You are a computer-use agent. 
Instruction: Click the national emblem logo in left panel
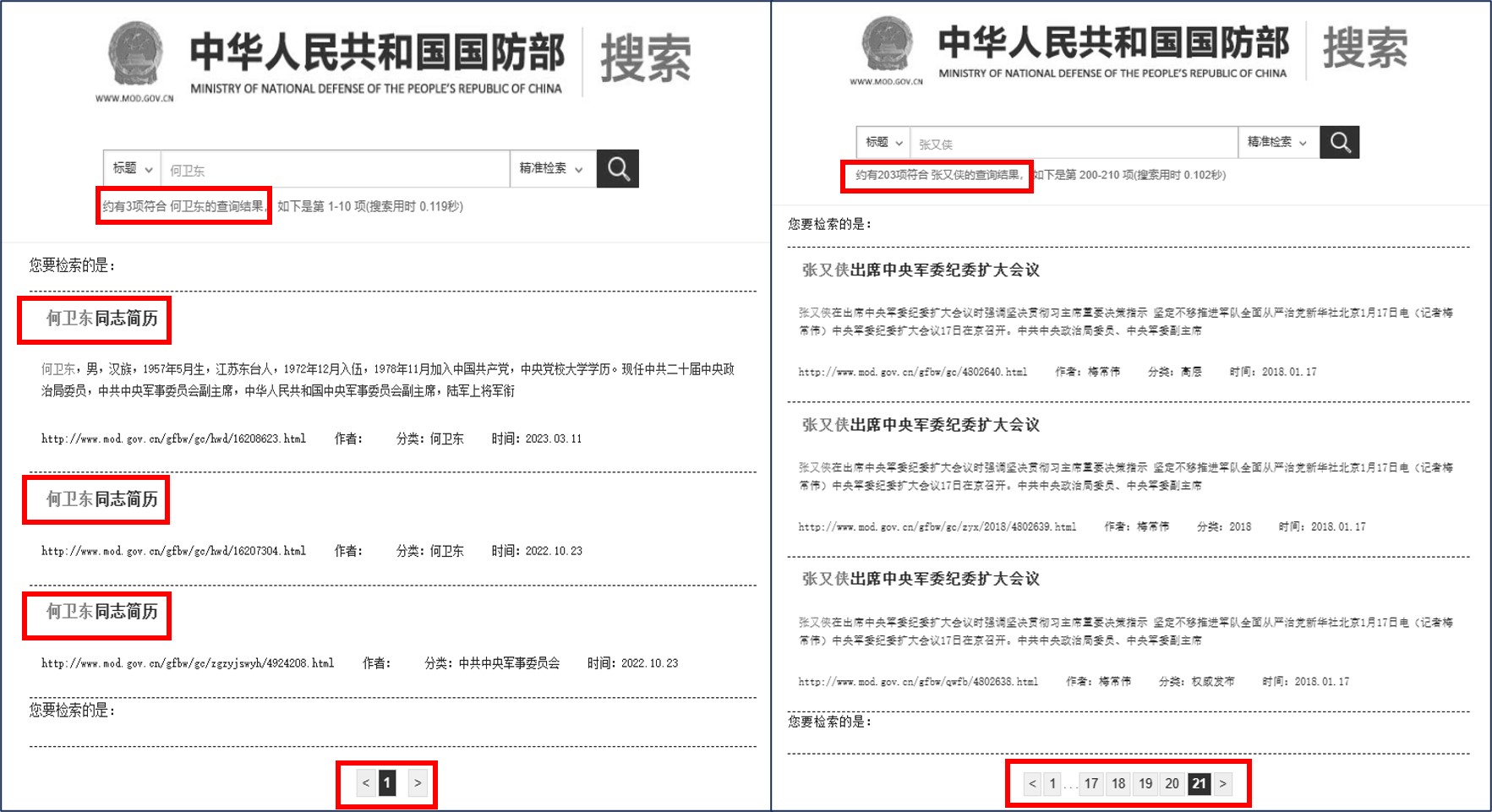click(x=135, y=55)
